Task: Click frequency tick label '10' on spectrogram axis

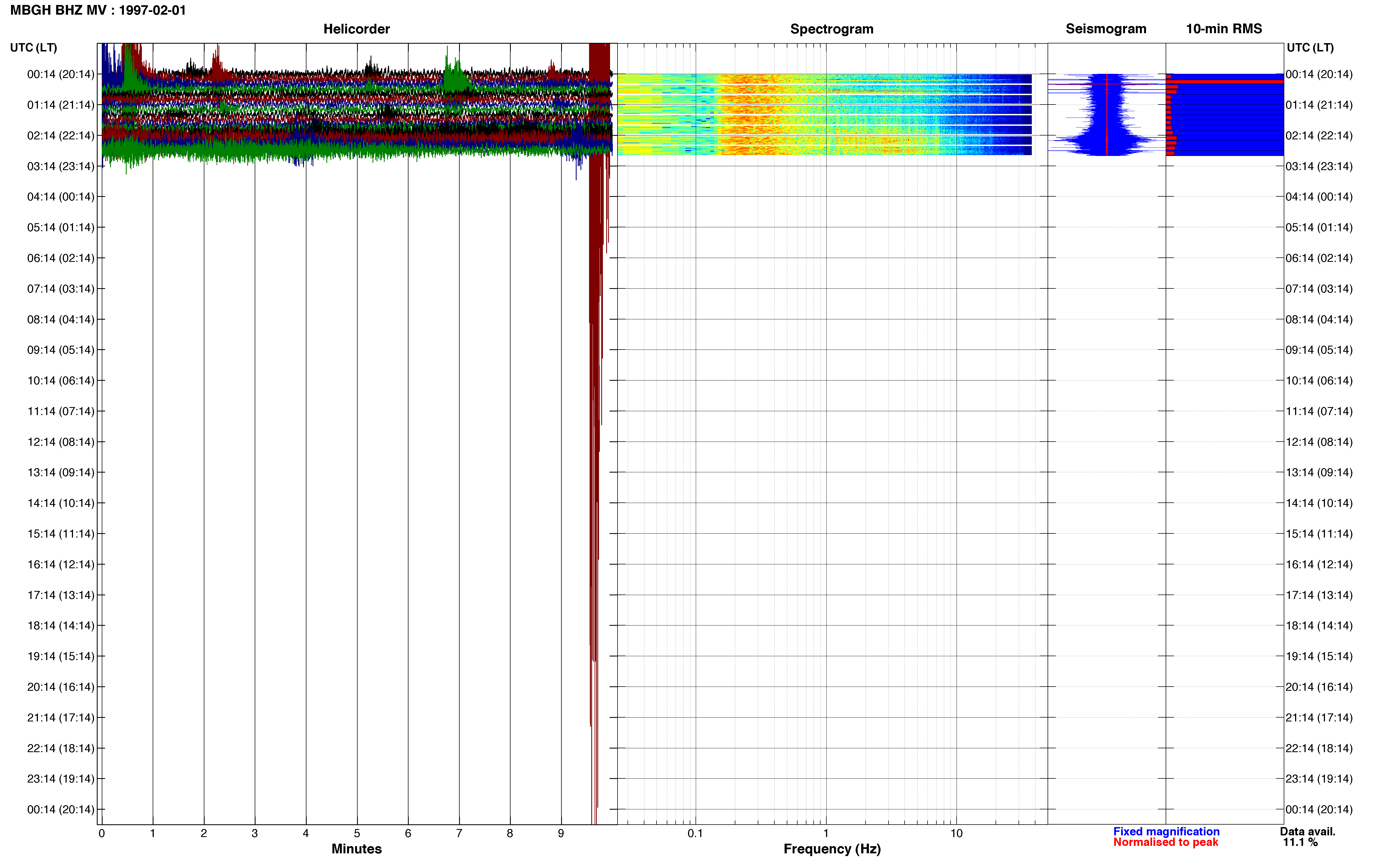Action: coord(956,833)
